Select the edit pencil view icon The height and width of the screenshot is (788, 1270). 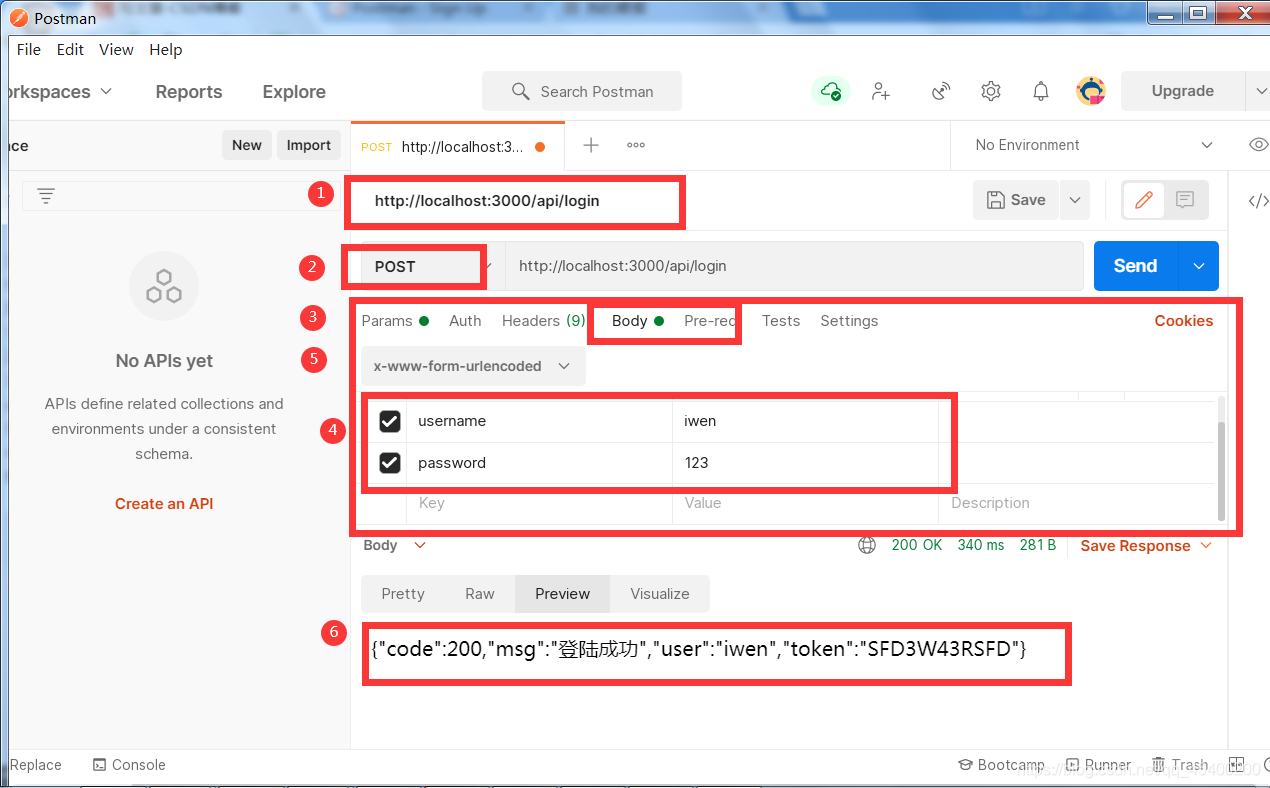pos(1144,200)
